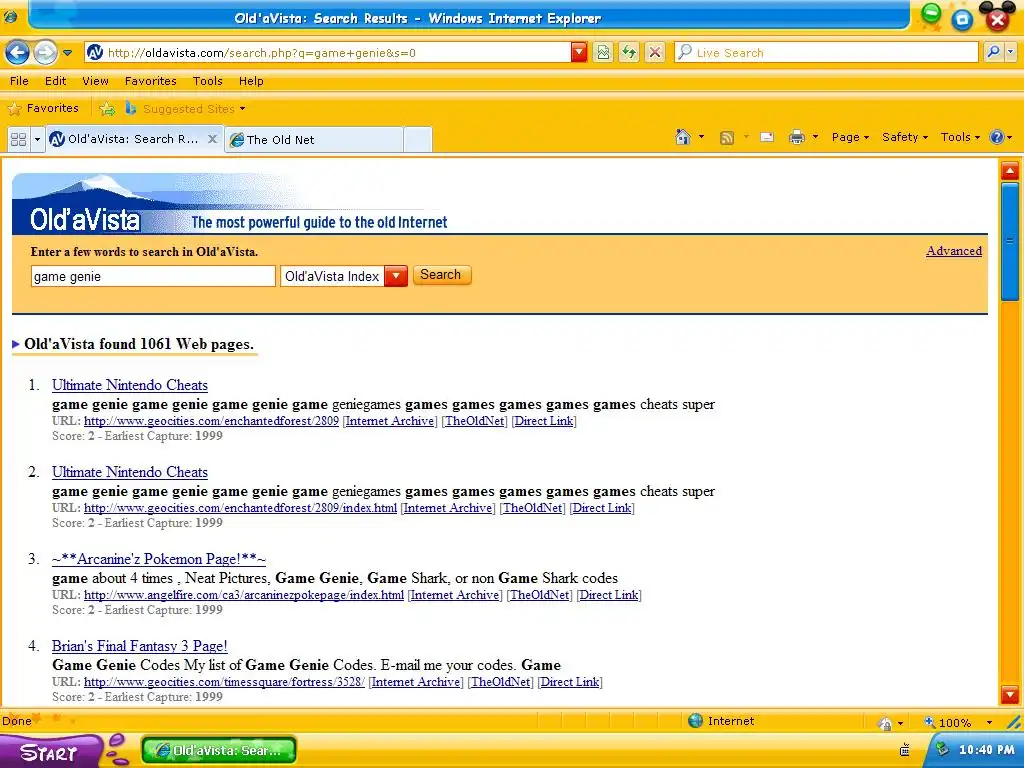Click the blue vertical scrollbar thumb
The image size is (1024, 768).
pos(1010,242)
